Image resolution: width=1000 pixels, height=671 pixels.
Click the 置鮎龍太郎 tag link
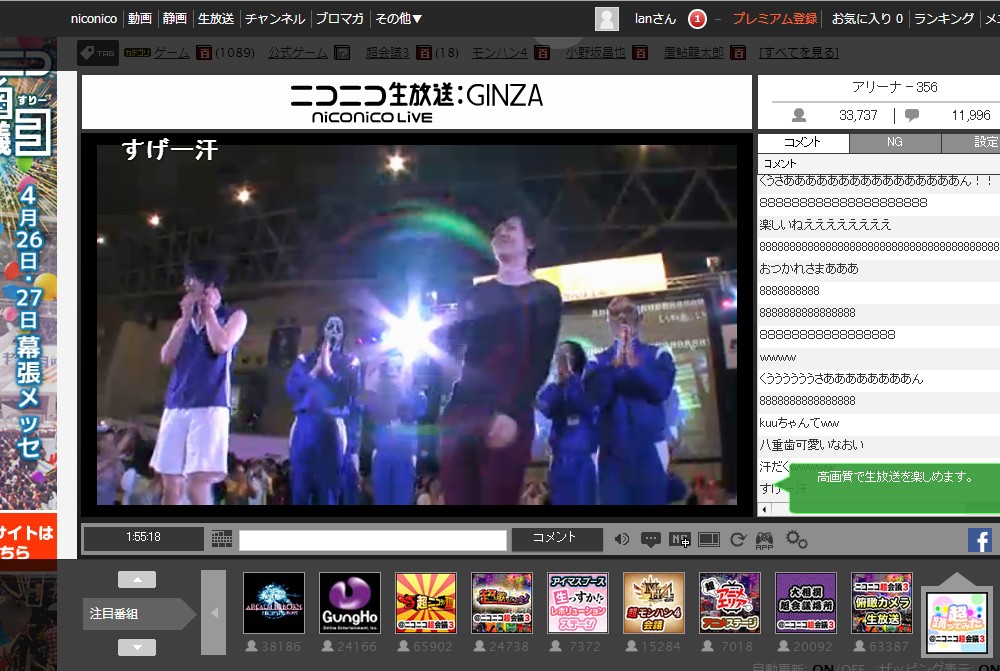coord(694,52)
